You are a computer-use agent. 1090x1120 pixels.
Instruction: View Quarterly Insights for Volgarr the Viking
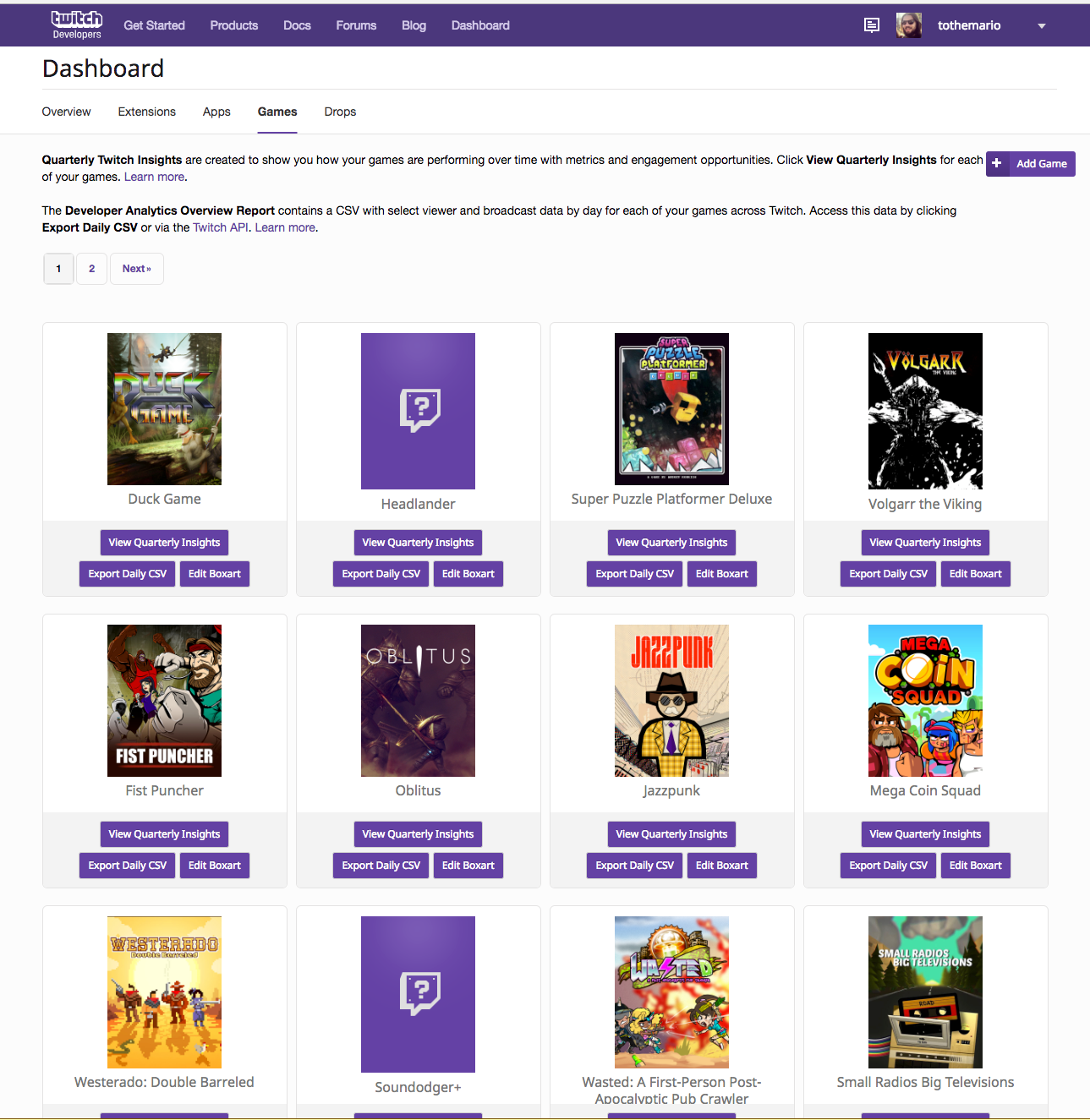tap(925, 543)
